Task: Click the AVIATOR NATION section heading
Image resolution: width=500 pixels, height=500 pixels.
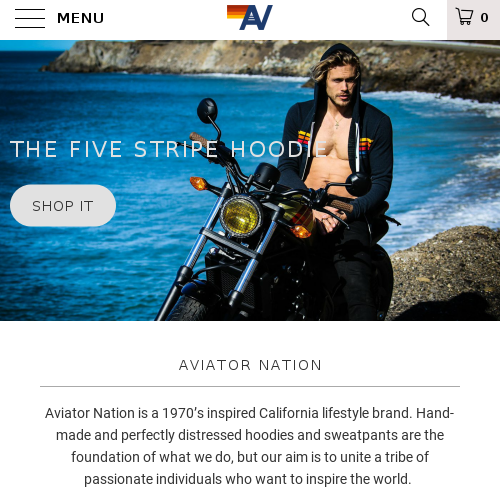Action: 250,365
